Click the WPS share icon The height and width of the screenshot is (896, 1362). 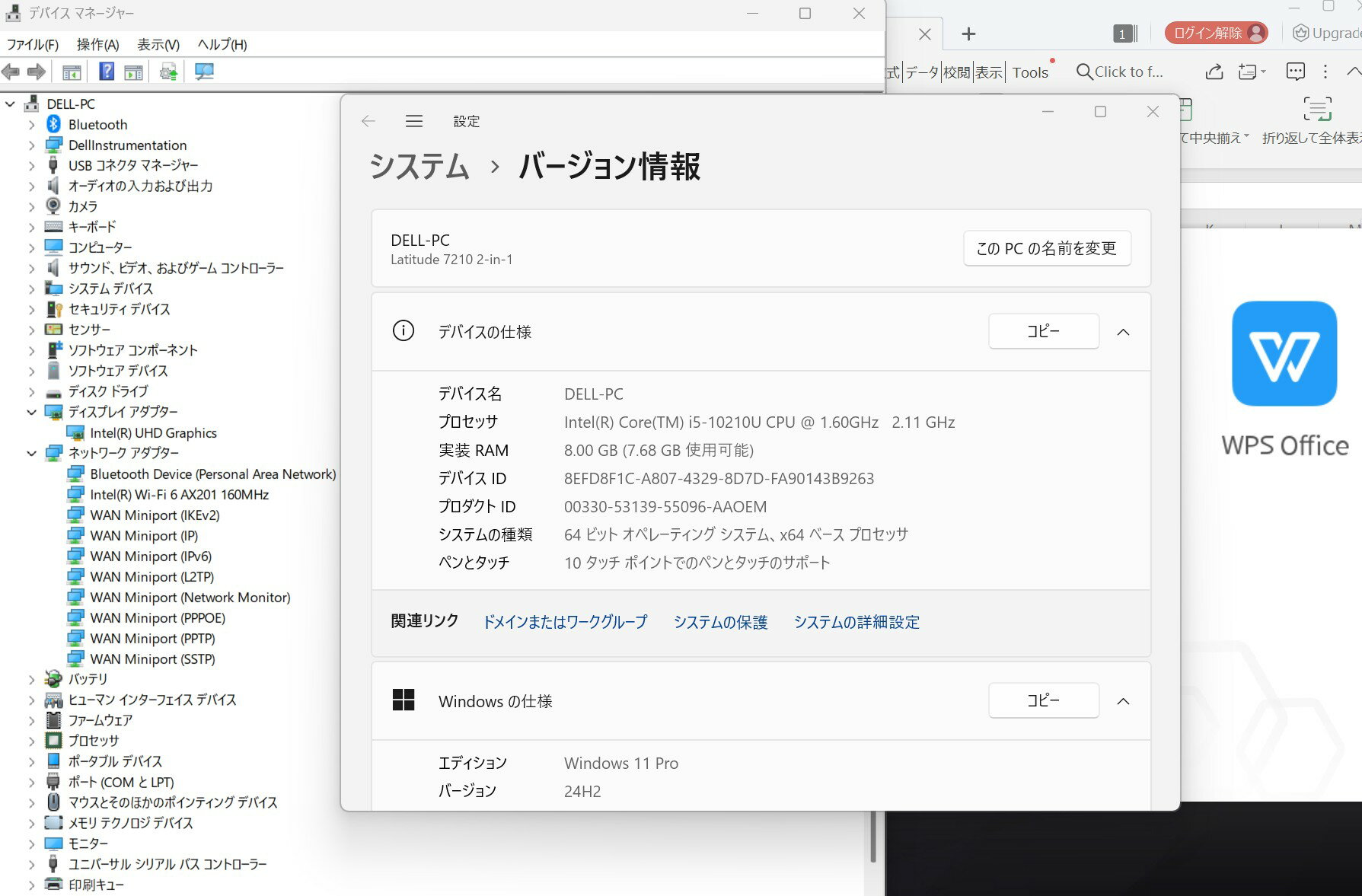(1214, 72)
